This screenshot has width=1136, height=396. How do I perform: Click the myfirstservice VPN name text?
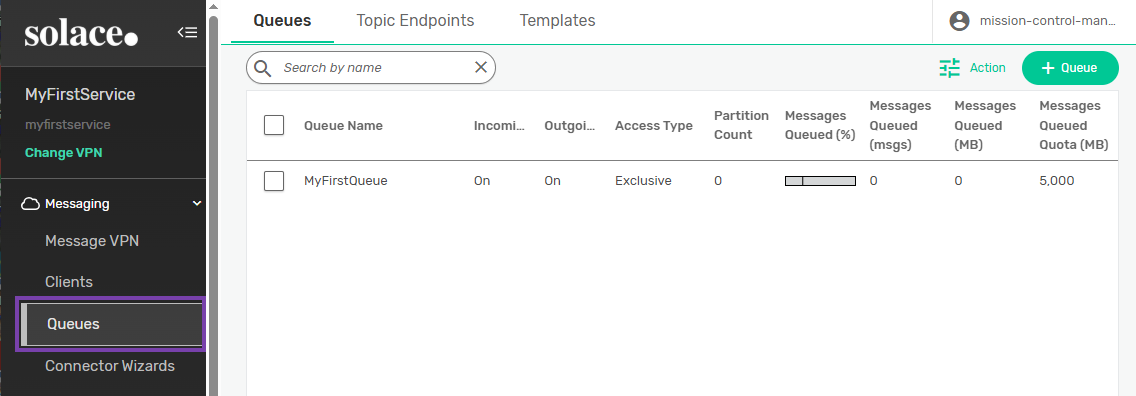click(67, 125)
